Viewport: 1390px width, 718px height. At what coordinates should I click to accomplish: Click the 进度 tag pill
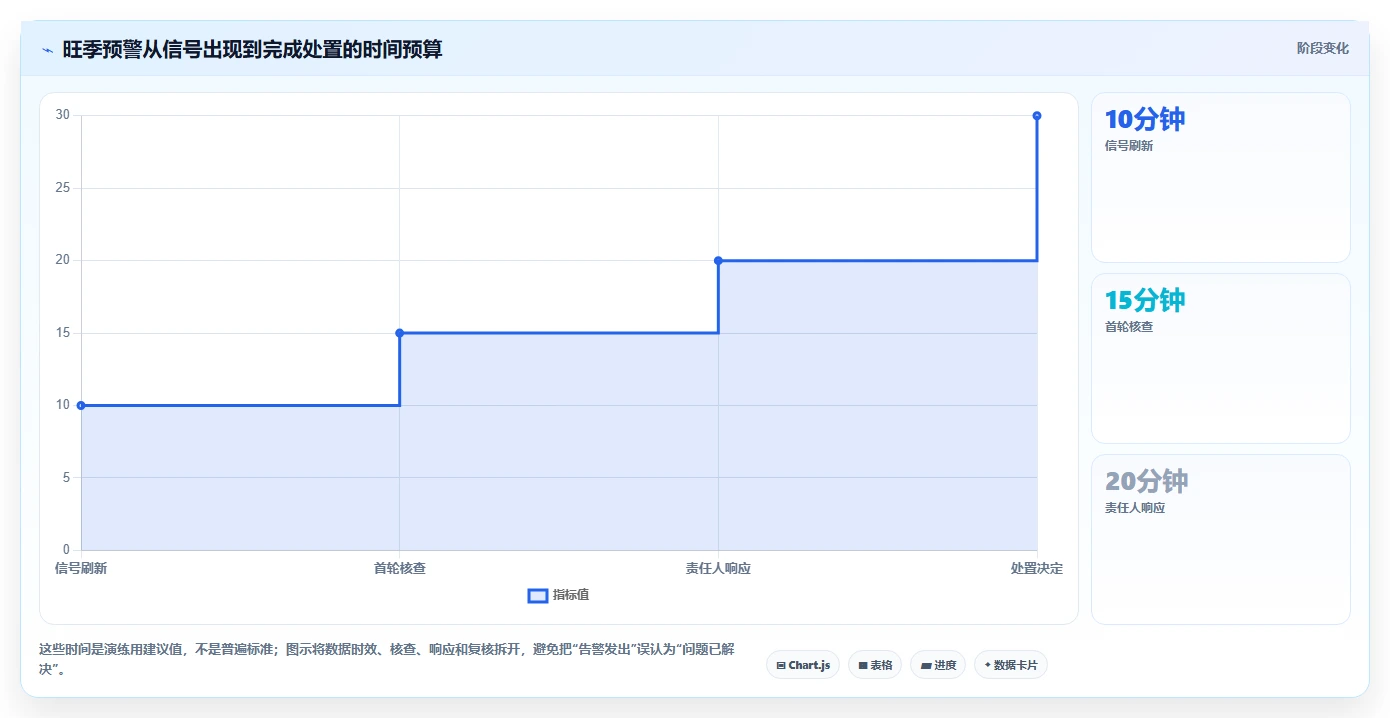click(938, 665)
